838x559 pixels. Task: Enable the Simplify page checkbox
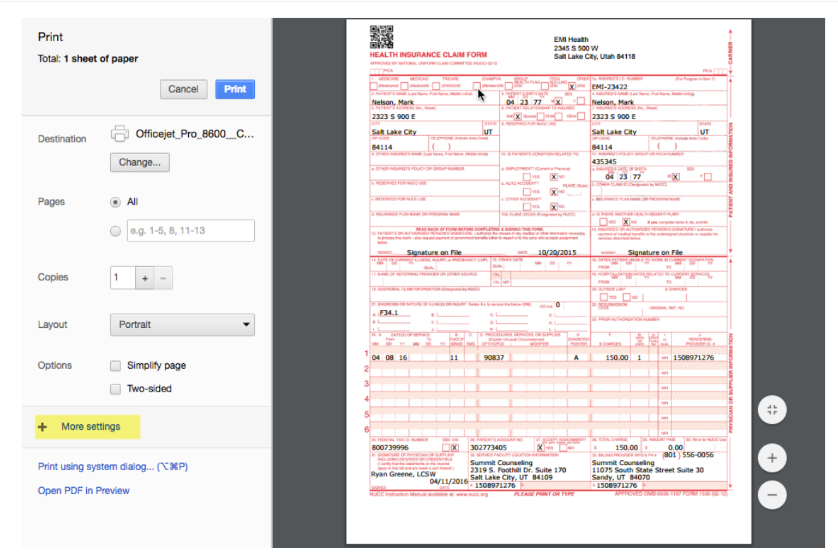coord(115,366)
